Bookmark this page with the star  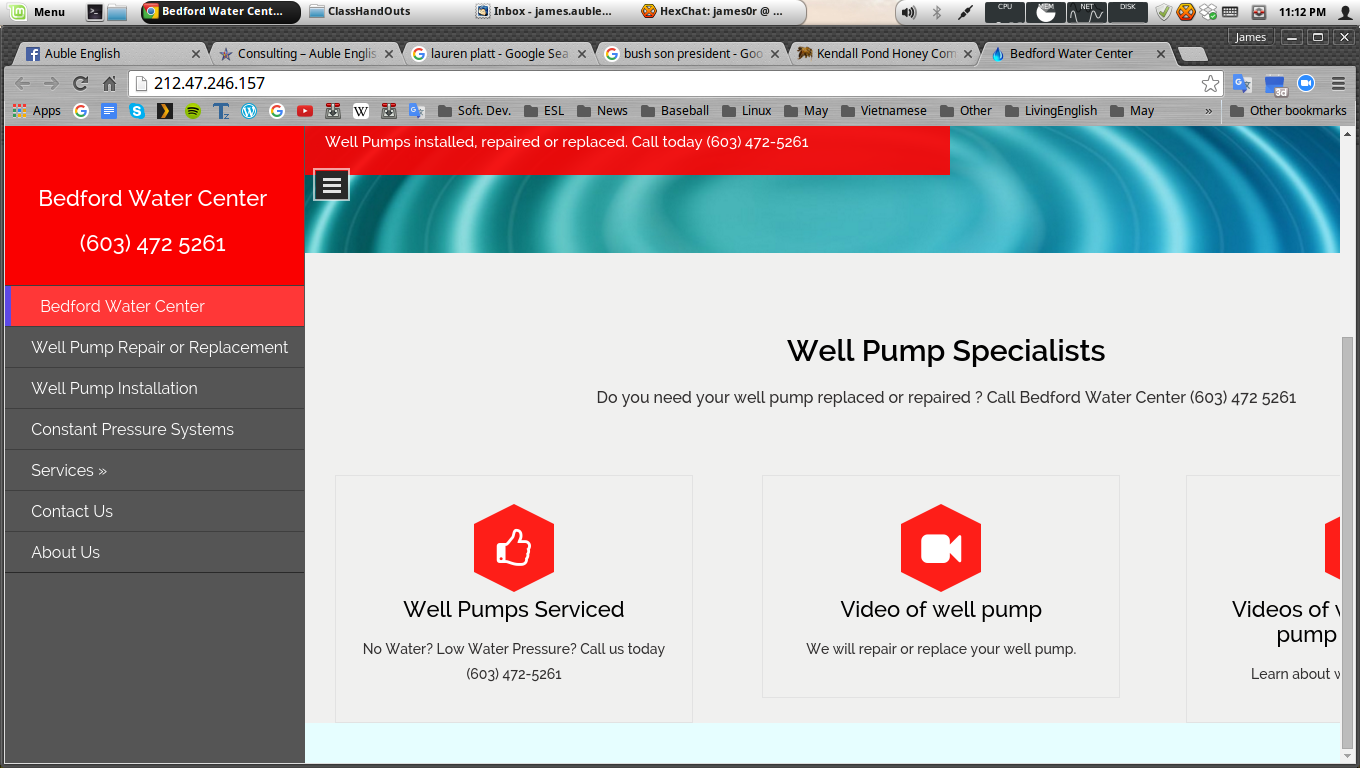[1210, 83]
